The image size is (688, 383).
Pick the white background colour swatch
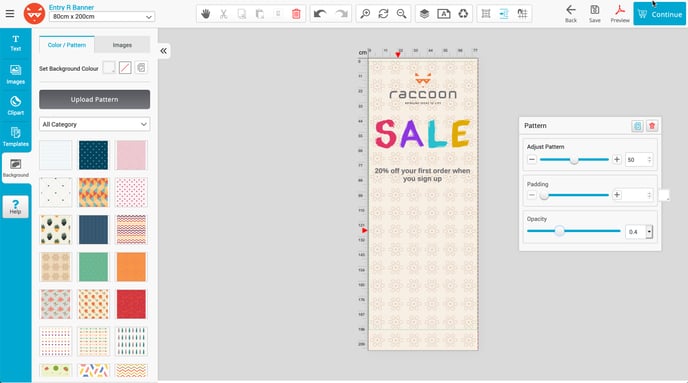(109, 68)
